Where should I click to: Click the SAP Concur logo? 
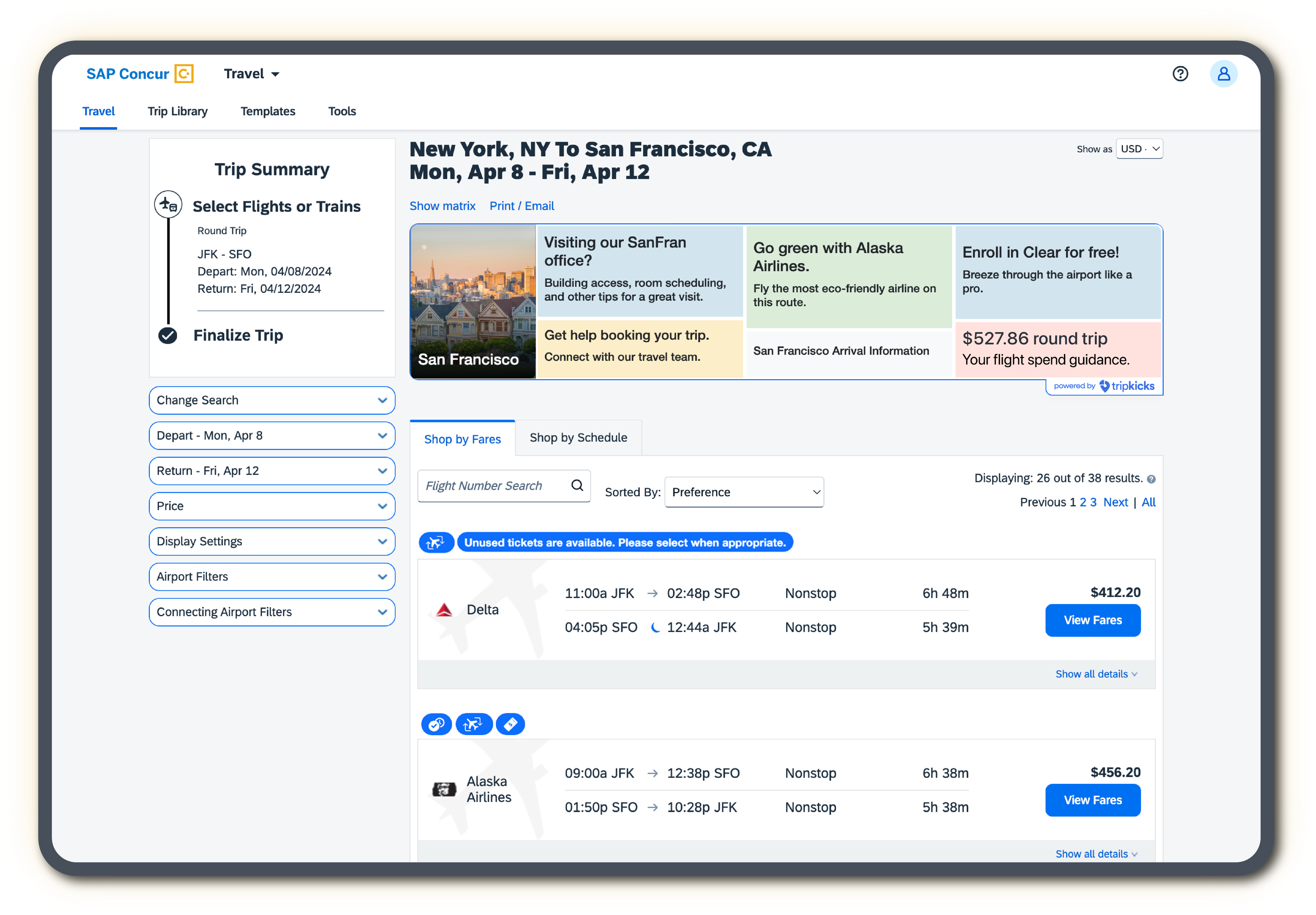coord(139,74)
